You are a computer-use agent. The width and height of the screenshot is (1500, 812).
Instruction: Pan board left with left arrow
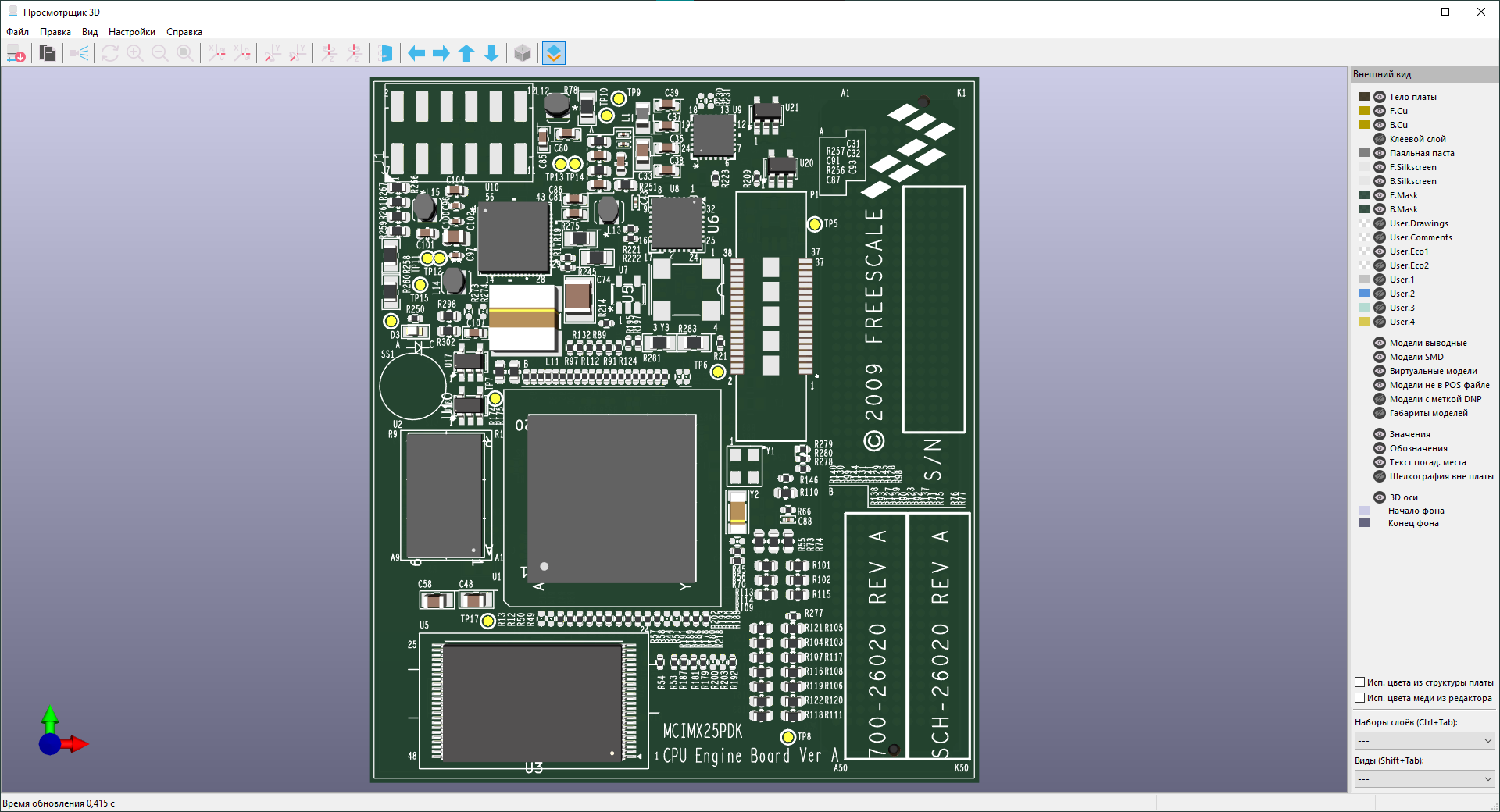(x=416, y=53)
